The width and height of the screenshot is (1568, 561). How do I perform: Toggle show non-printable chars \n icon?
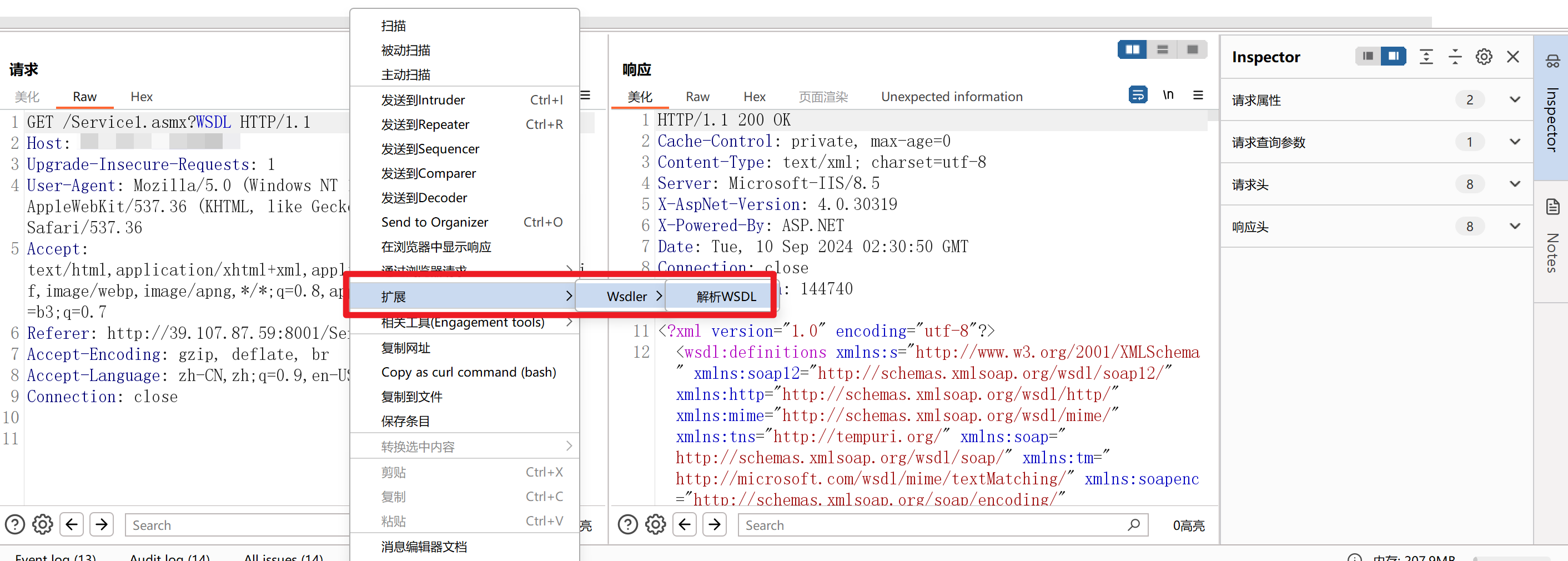1168,95
